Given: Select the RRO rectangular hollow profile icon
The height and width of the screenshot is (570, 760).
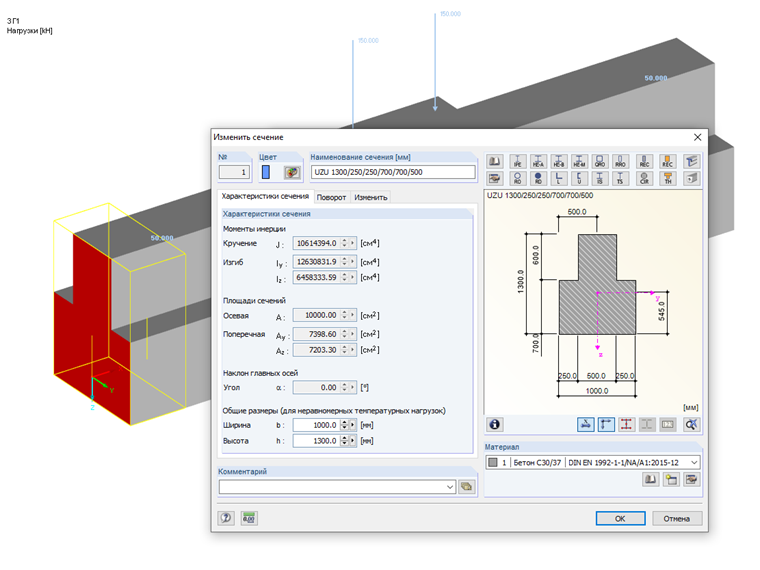Looking at the screenshot, I should click(620, 161).
